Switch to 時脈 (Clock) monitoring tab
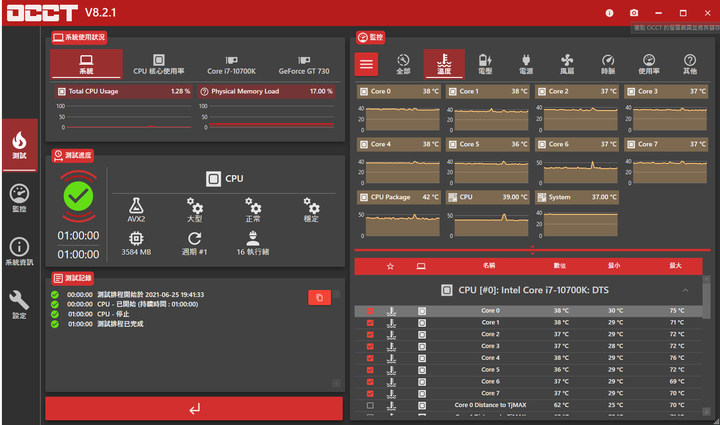This screenshot has height=425, width=720. (608, 64)
